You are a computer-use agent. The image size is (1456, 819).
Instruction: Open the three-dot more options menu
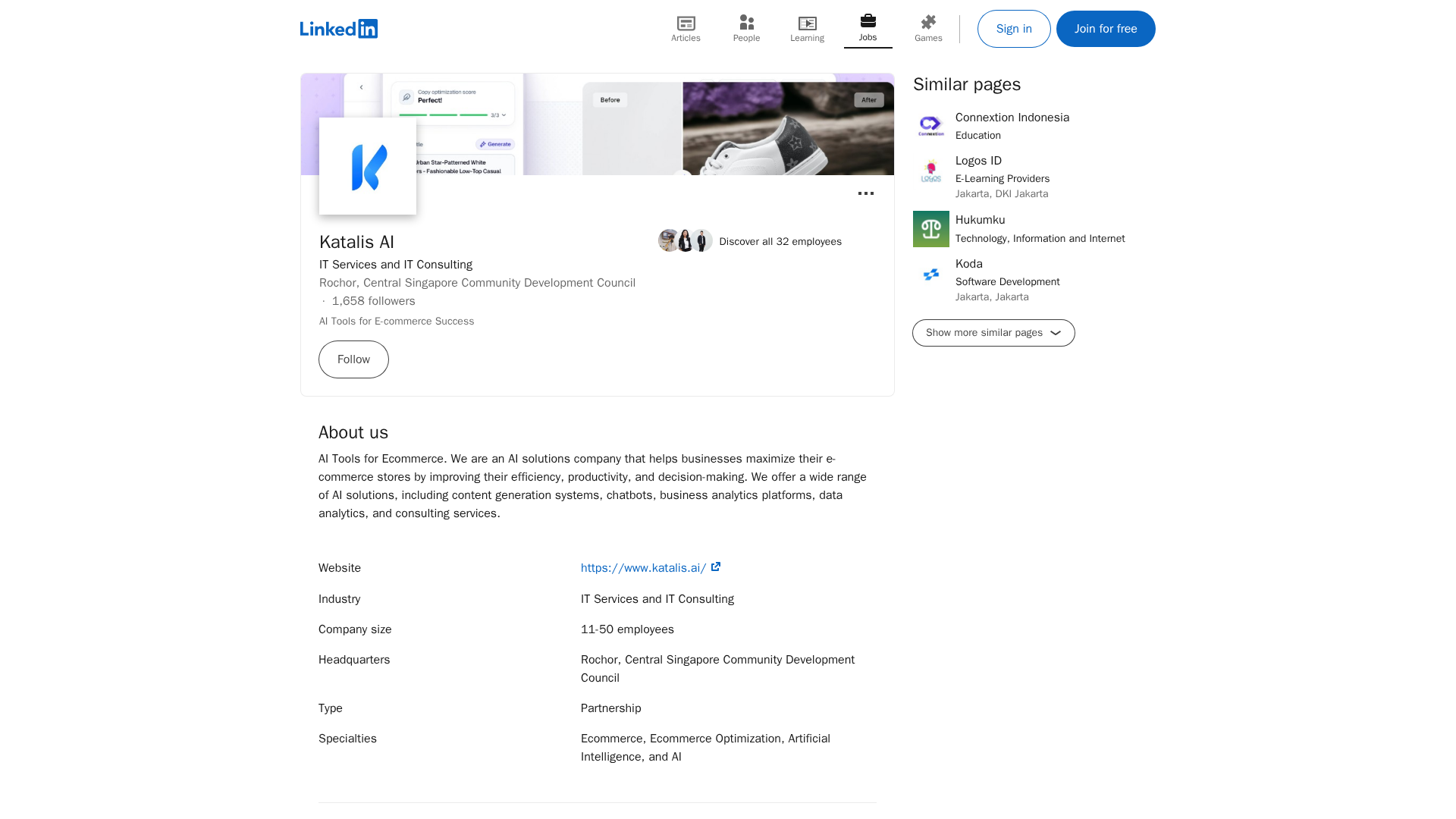pyautogui.click(x=865, y=193)
